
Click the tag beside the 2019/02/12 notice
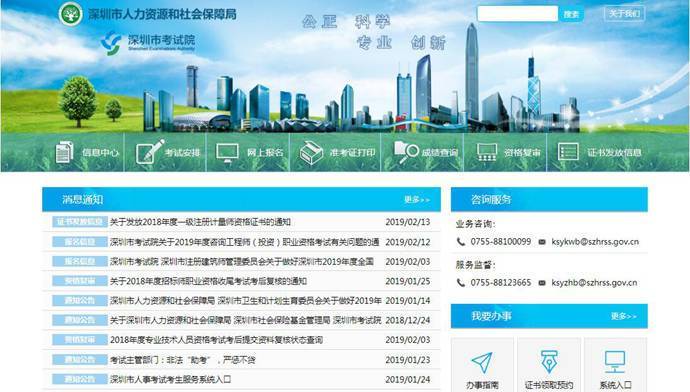[x=80, y=242]
